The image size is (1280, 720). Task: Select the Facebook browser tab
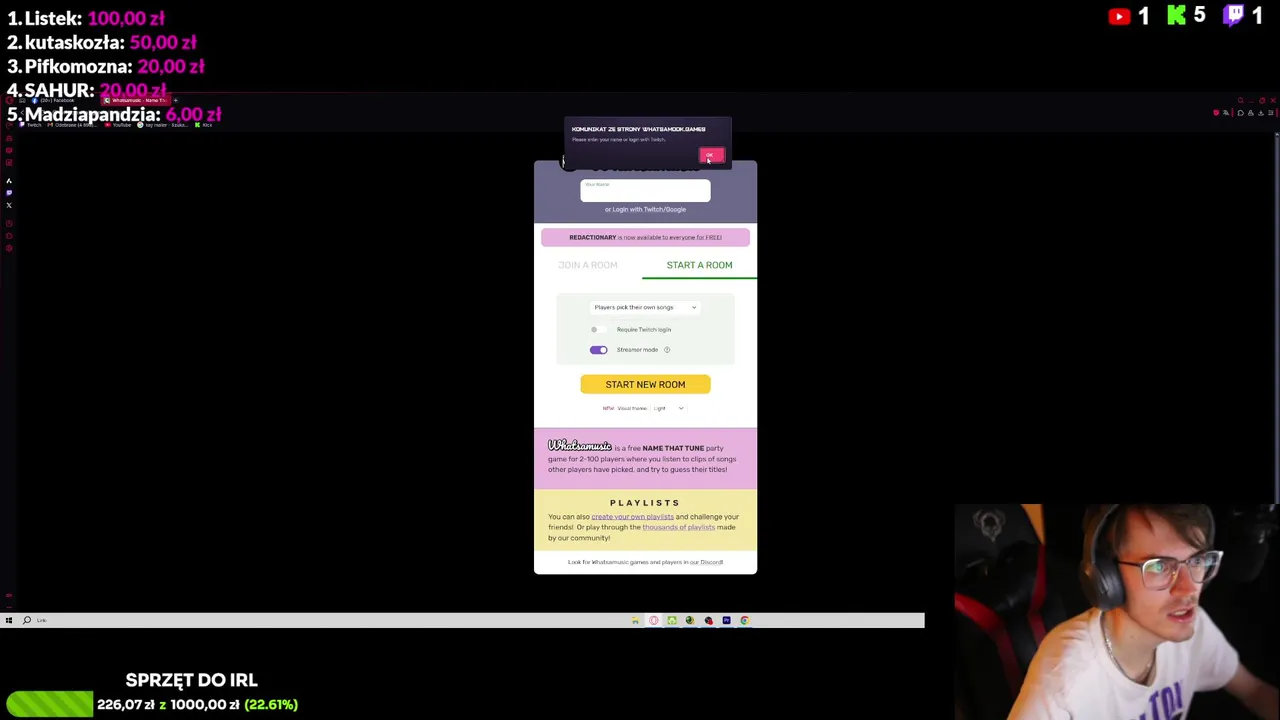click(x=53, y=100)
